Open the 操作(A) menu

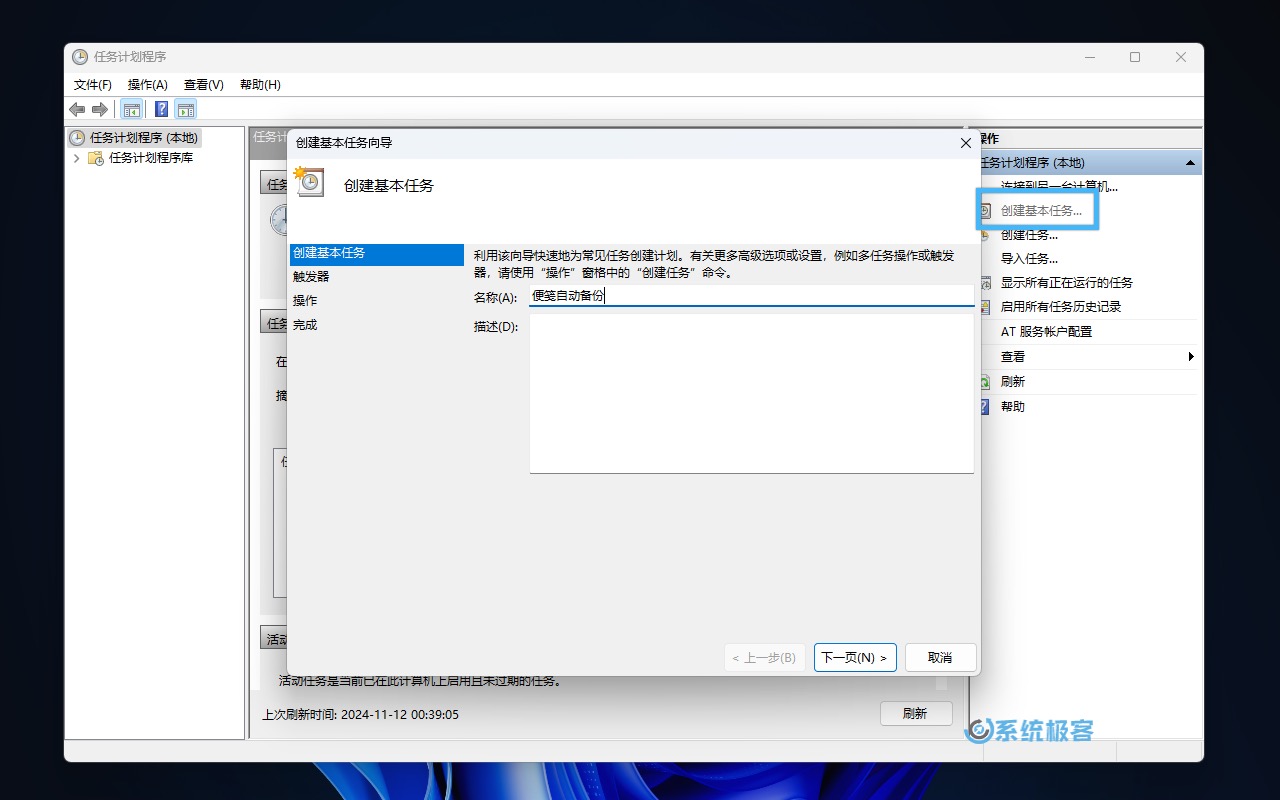pyautogui.click(x=148, y=85)
